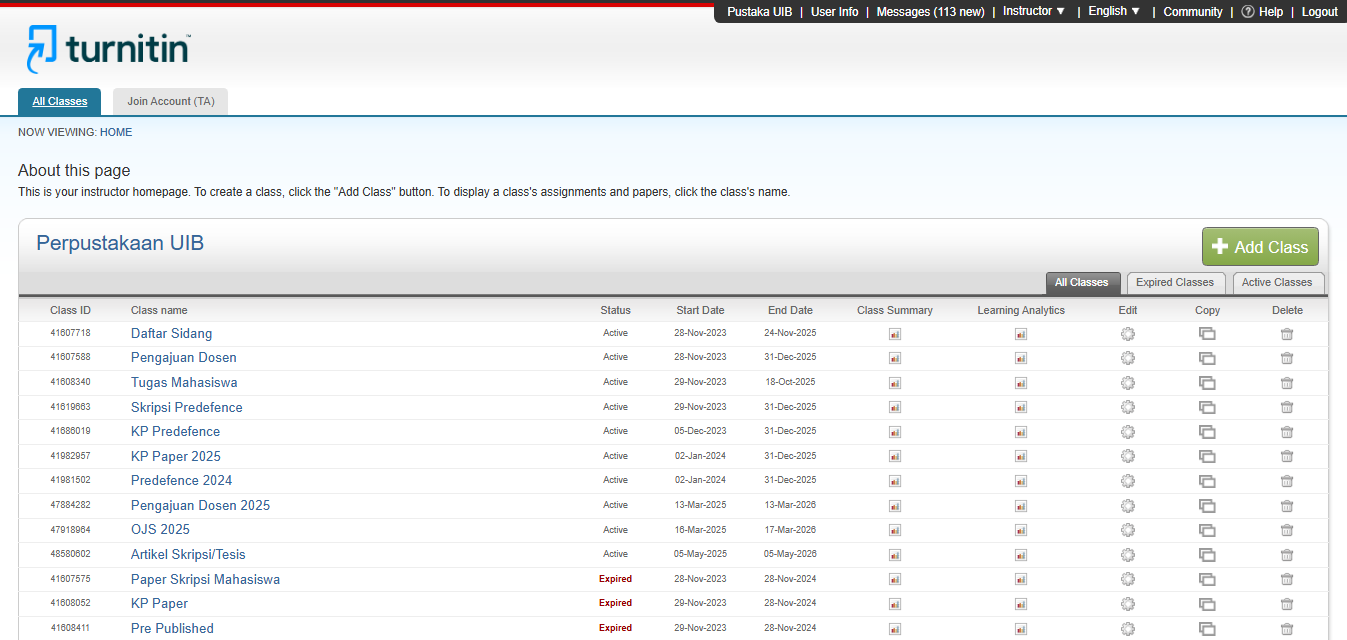Image resolution: width=1347 pixels, height=640 pixels.
Task: Click the Logout link
Action: coord(1319,12)
